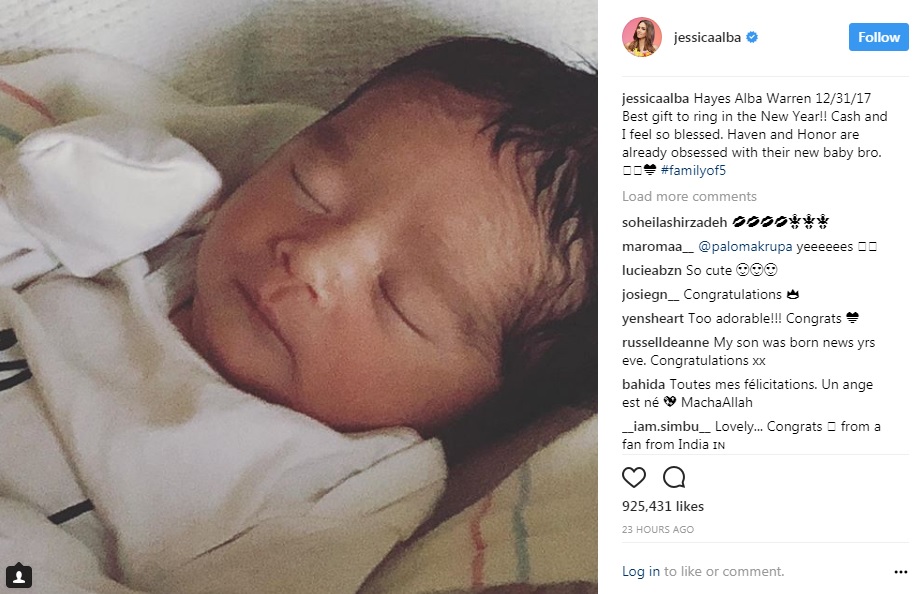Visit commenter soheilashirzadeh's profile
This screenshot has width=914, height=594.
tap(674, 222)
